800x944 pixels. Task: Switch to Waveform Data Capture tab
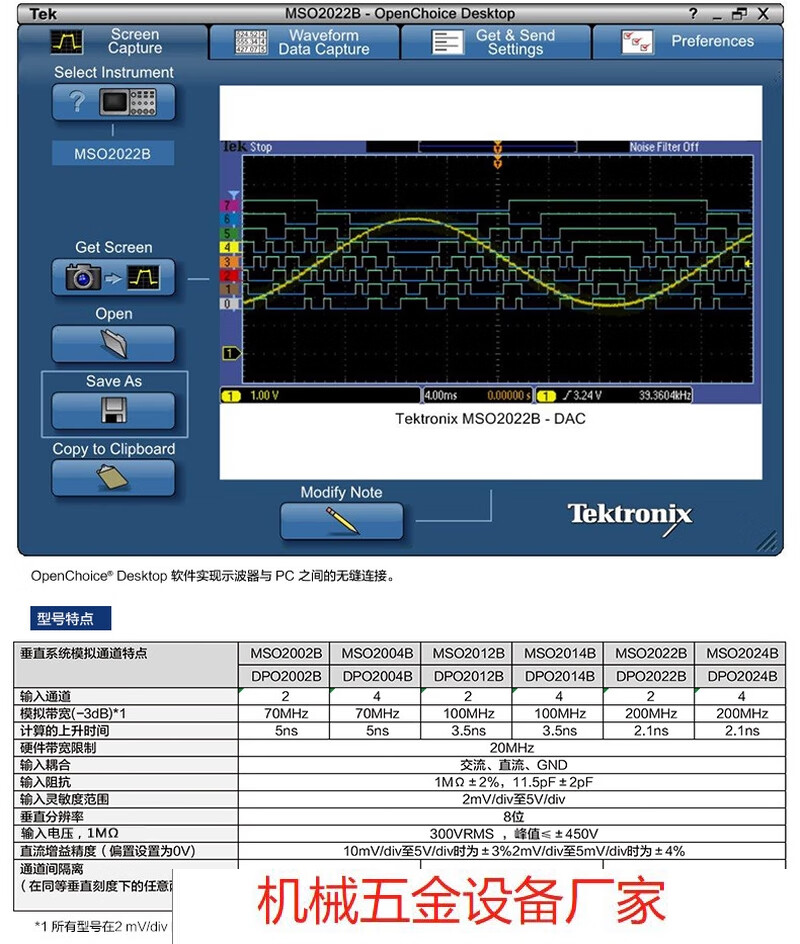304,42
